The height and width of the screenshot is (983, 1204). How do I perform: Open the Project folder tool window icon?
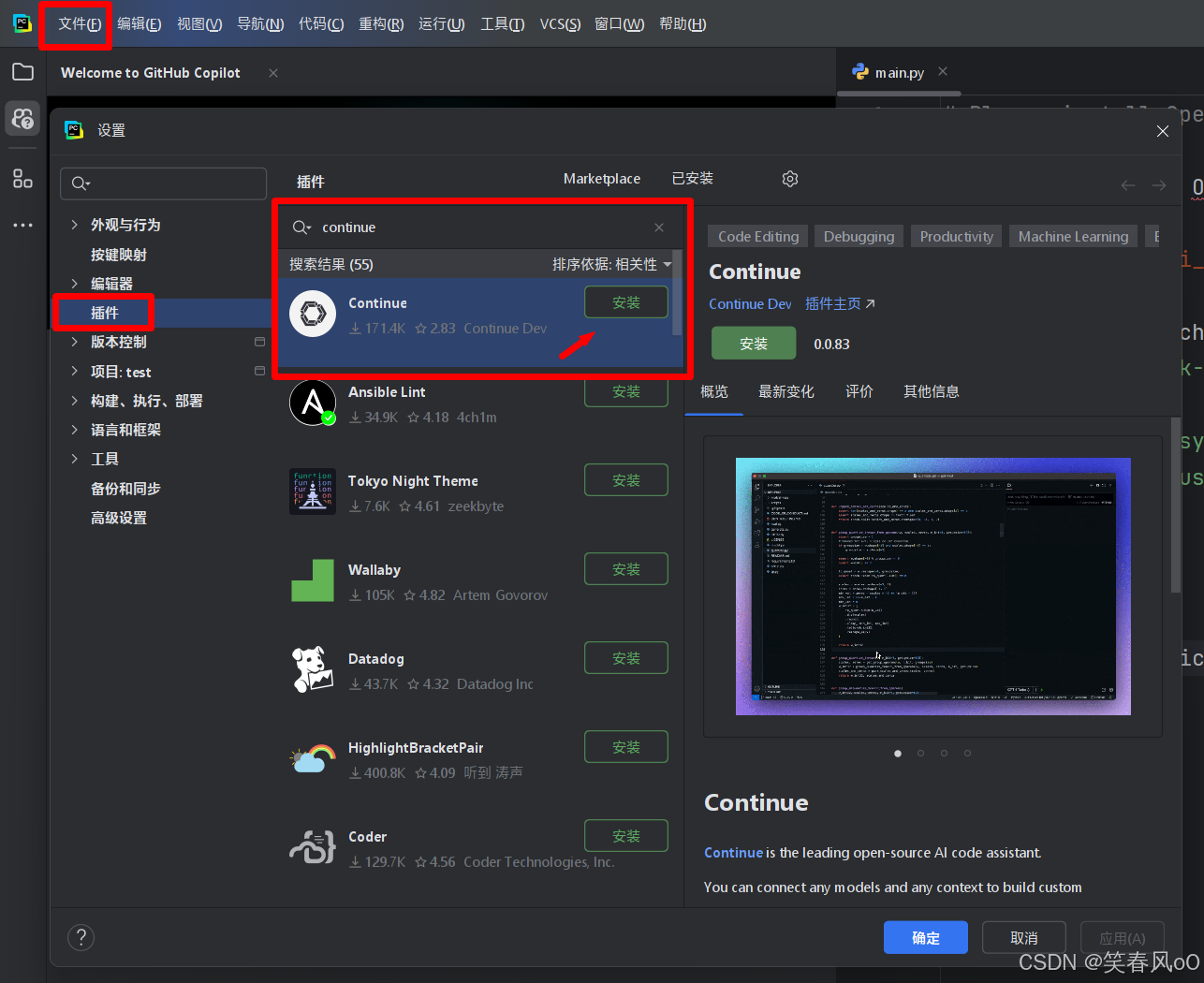click(x=22, y=72)
